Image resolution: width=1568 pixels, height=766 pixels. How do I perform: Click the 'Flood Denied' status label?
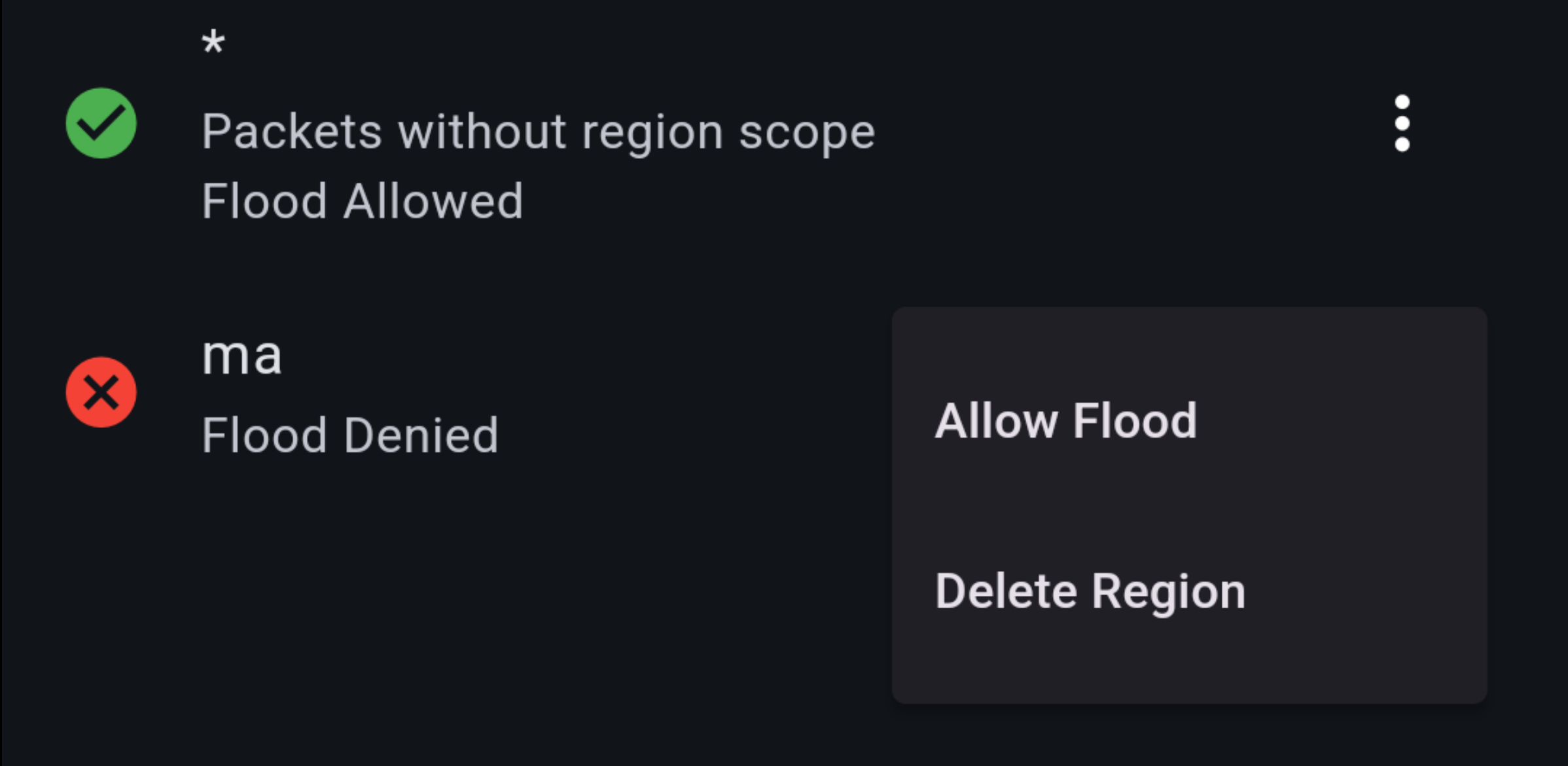(x=350, y=435)
